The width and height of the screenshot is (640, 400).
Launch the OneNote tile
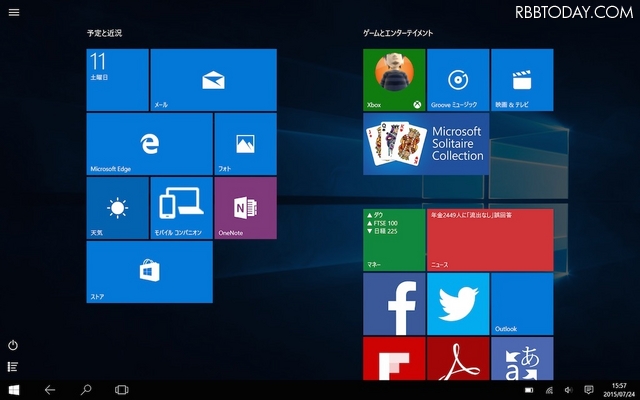click(x=245, y=208)
